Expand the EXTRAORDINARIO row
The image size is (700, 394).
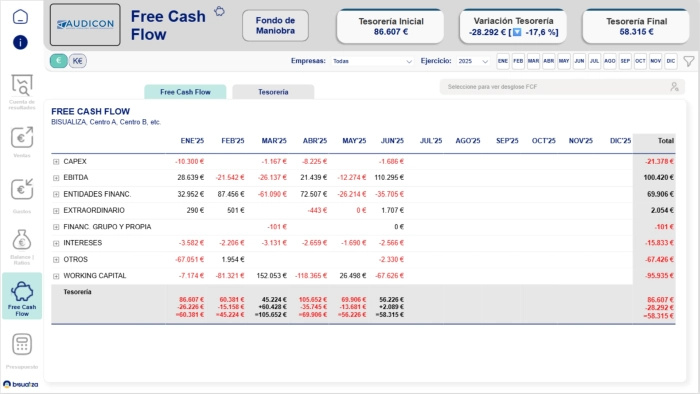click(x=56, y=211)
